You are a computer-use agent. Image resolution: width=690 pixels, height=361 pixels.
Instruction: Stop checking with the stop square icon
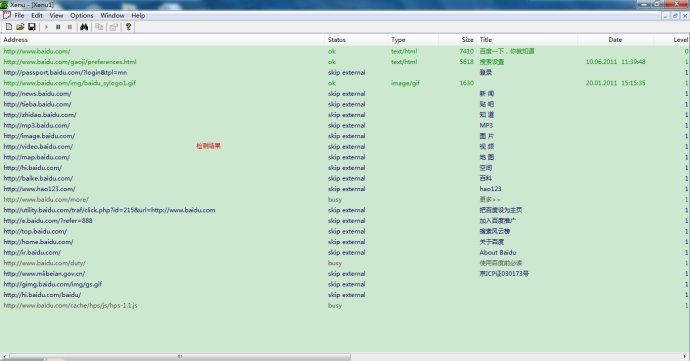click(70, 27)
